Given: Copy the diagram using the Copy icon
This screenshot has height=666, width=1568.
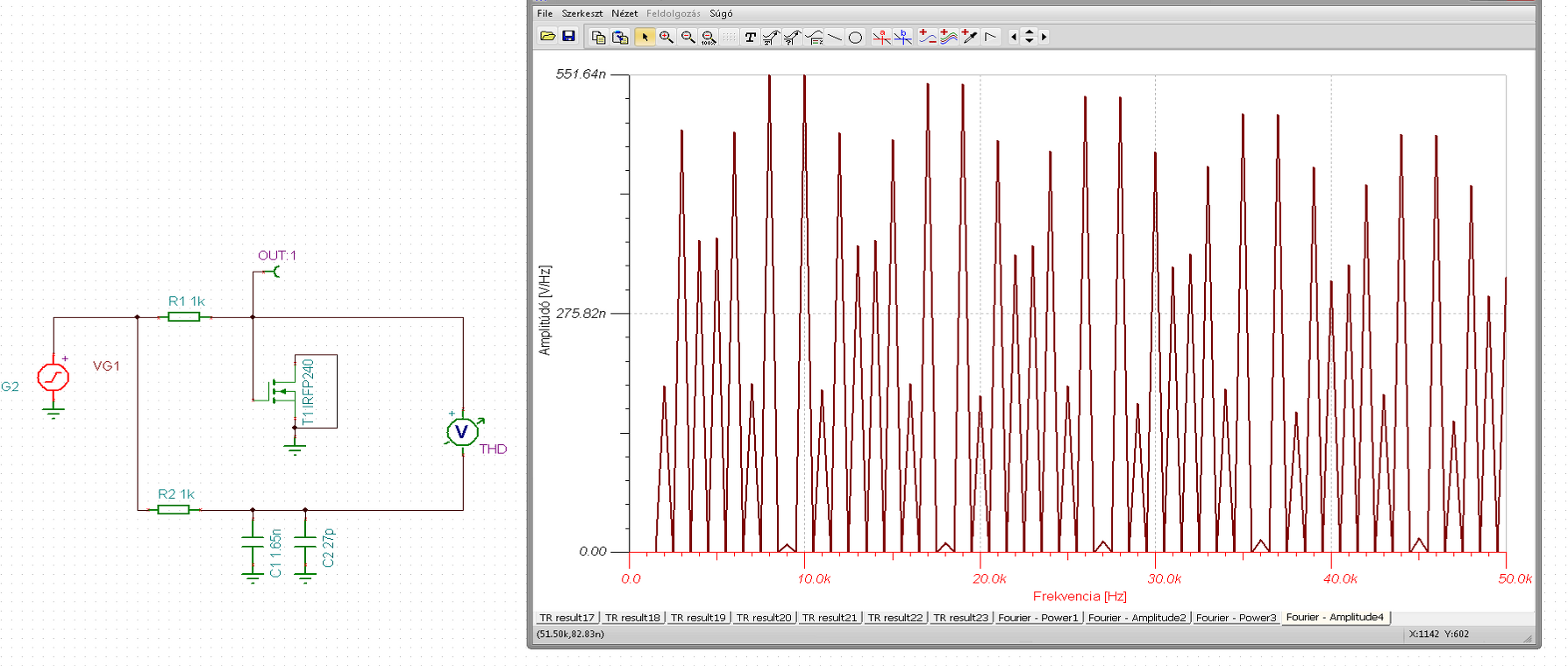Looking at the screenshot, I should (599, 37).
